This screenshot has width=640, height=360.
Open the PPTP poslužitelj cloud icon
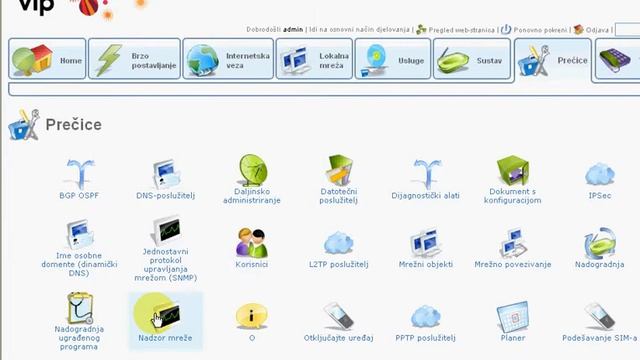coord(426,316)
